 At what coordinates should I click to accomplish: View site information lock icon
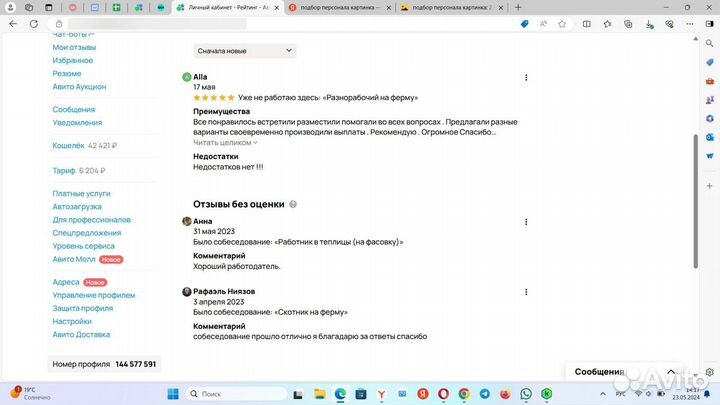click(x=59, y=24)
